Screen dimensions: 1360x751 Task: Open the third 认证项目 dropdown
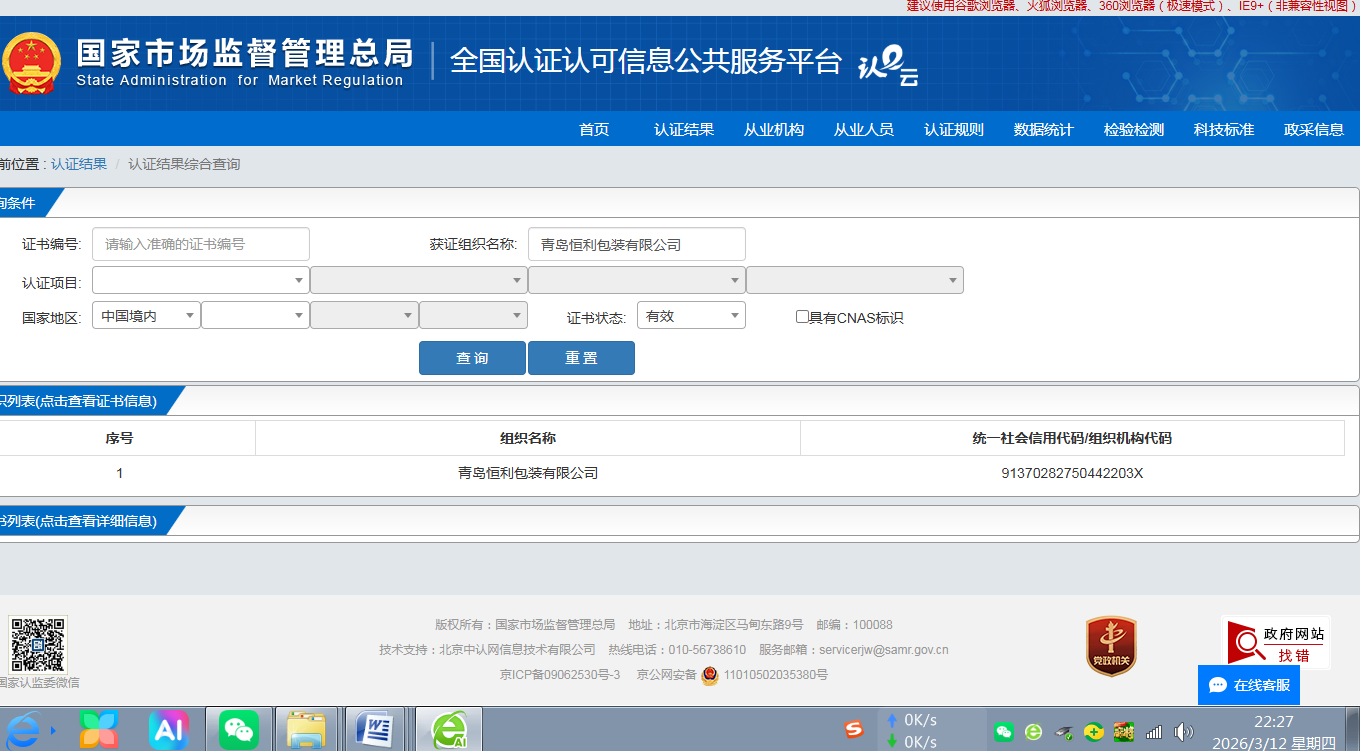point(636,280)
